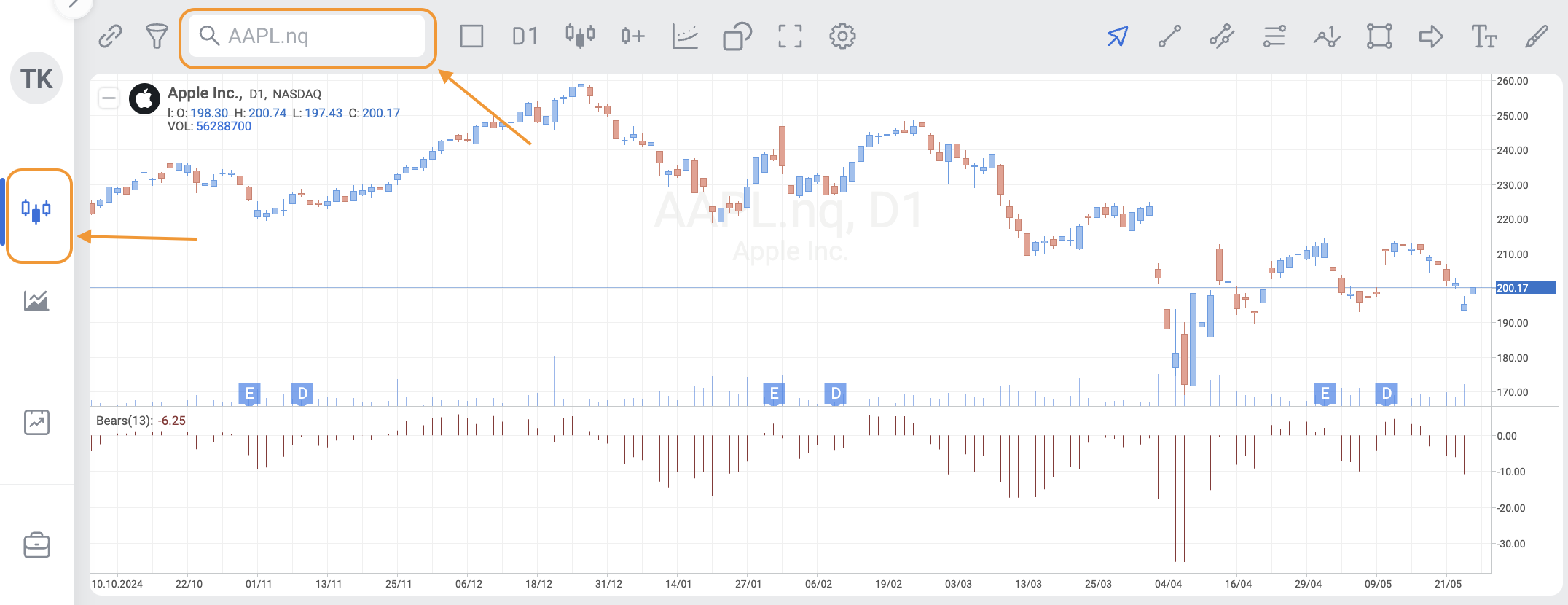This screenshot has height=605, width=1568.
Task: Click the NASDAQ exchange label
Action: [297, 94]
